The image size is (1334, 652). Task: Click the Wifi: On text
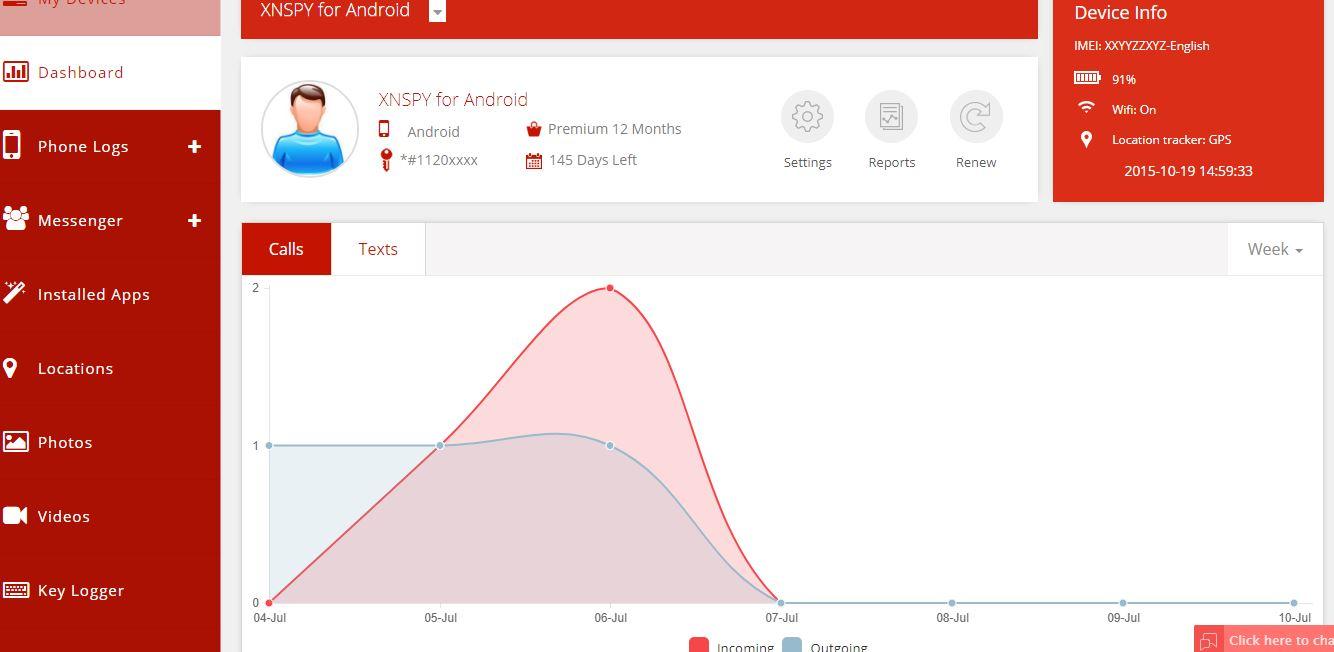pyautogui.click(x=1134, y=110)
